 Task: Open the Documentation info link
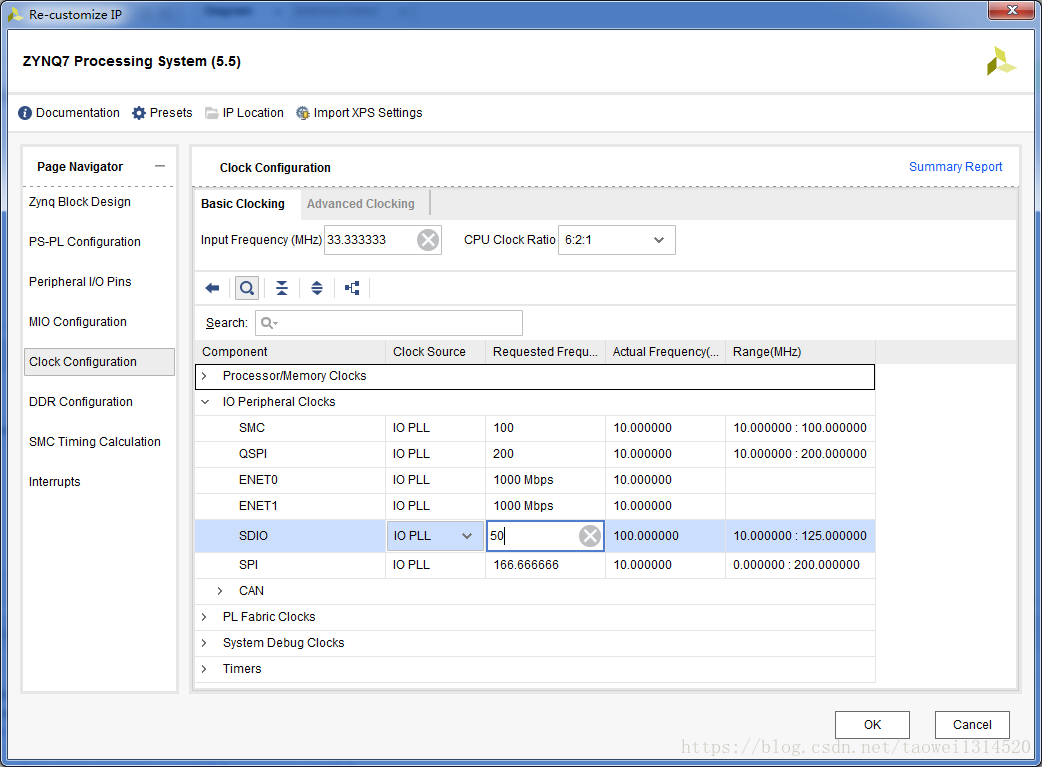pos(69,113)
